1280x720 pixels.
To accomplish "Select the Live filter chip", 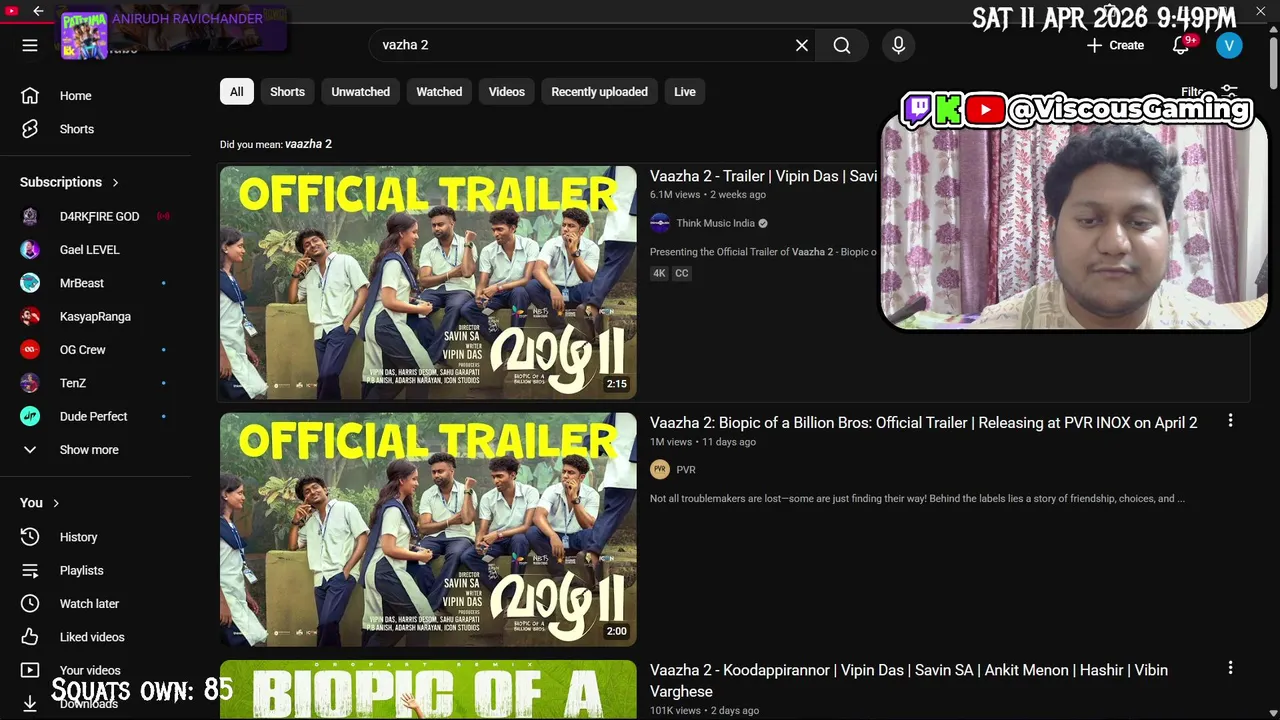I will [685, 92].
